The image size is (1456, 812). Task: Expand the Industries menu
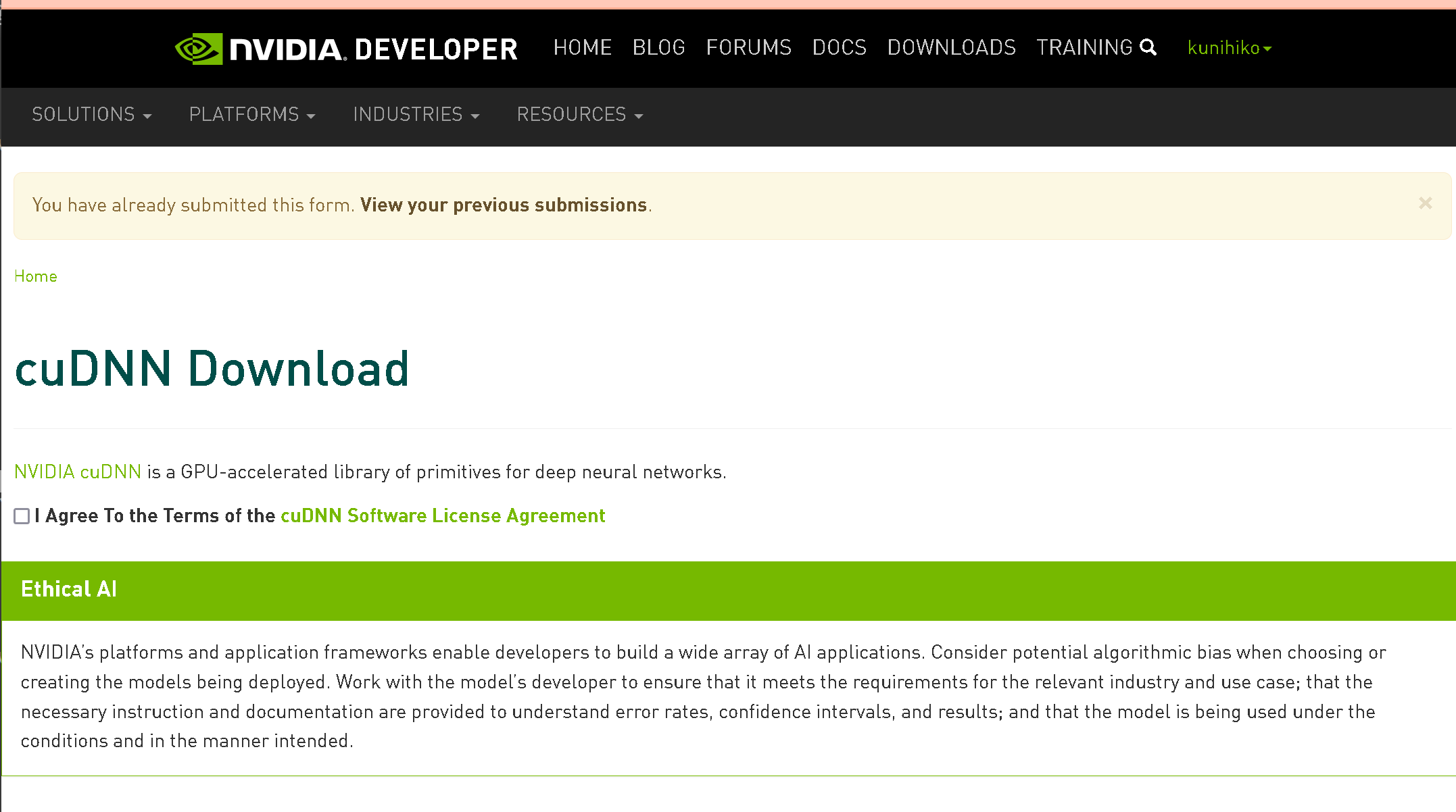point(416,115)
